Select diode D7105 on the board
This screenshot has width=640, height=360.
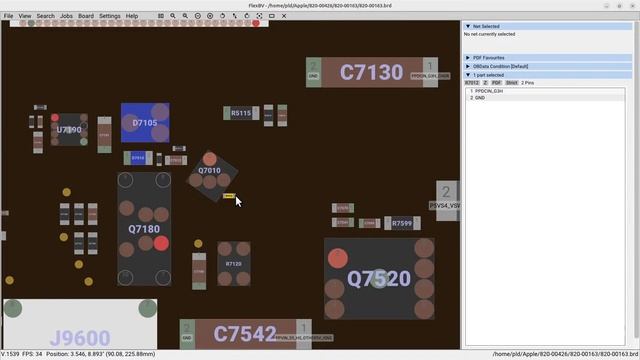[x=145, y=123]
